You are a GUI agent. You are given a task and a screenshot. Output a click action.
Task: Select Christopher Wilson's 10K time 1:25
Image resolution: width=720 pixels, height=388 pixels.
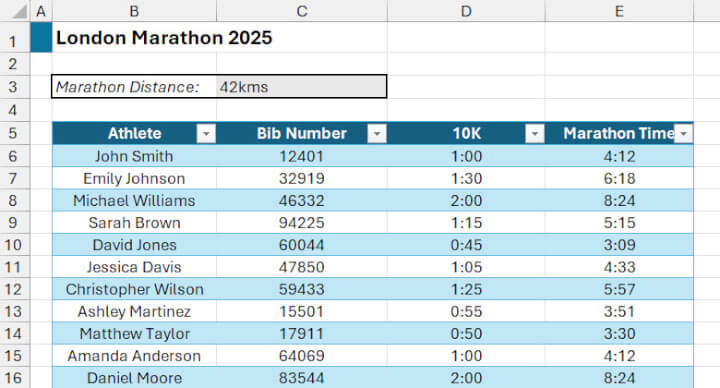click(x=466, y=289)
